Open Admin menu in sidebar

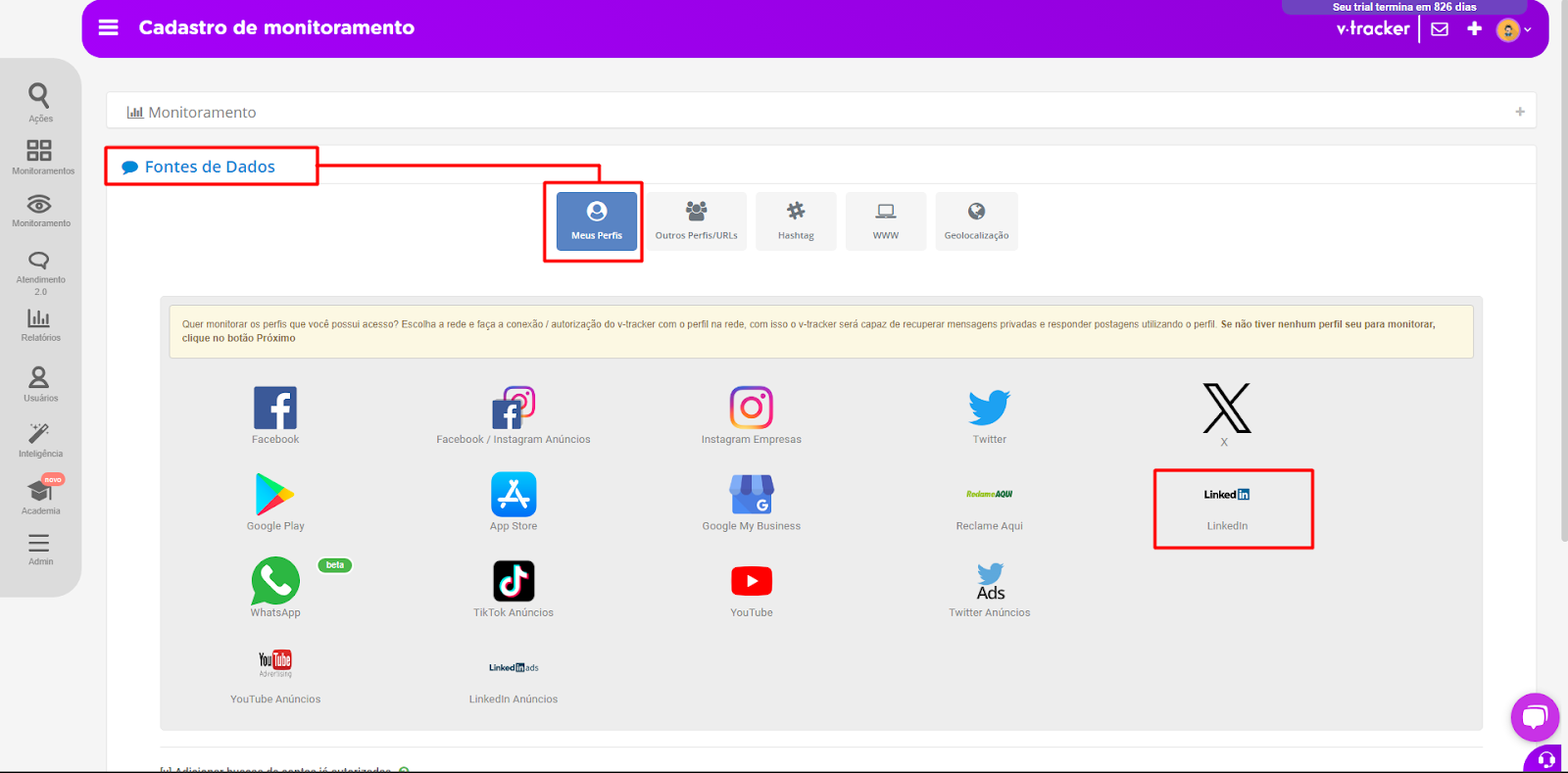tap(40, 549)
